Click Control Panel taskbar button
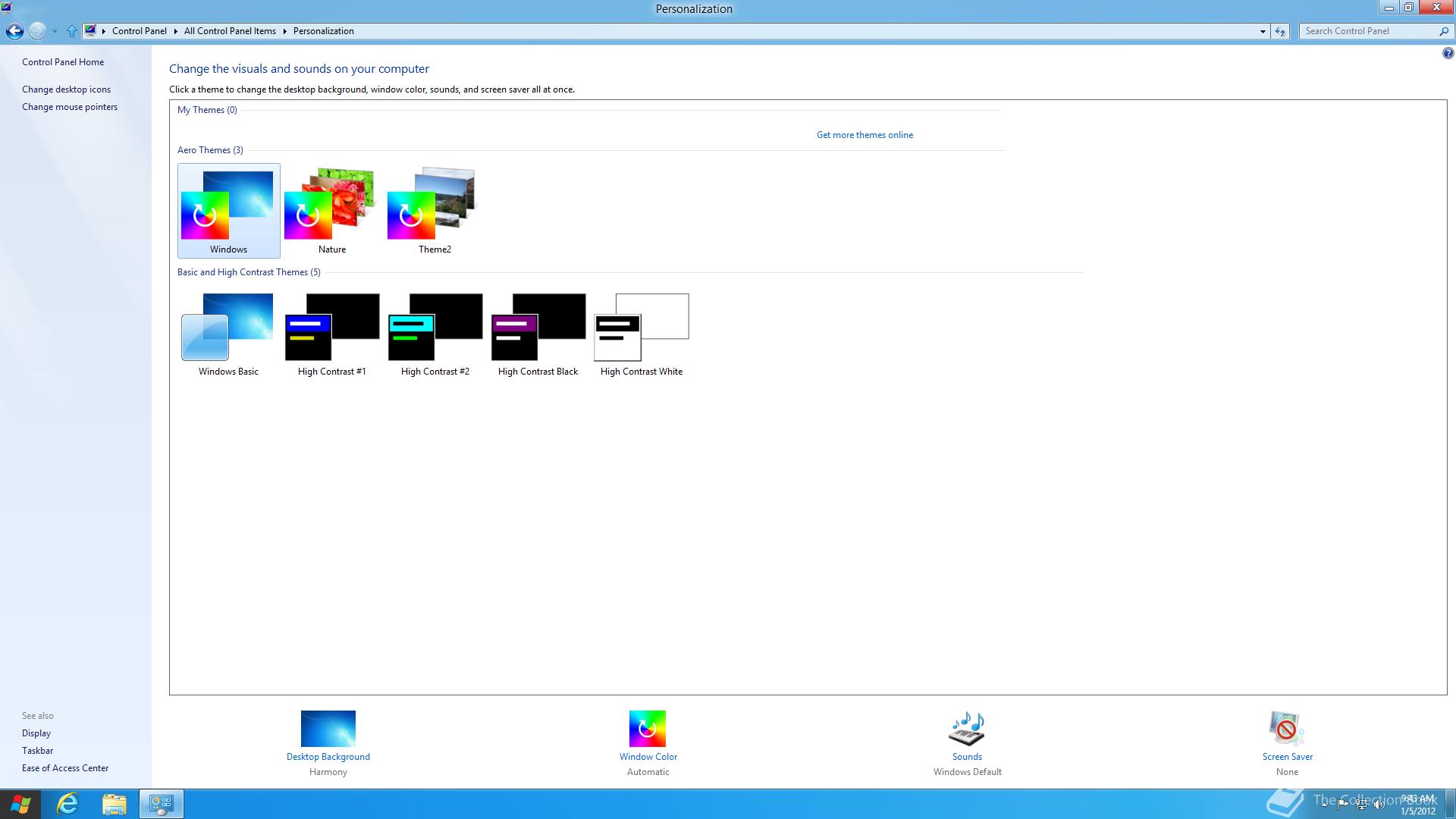Screen dimensions: 1456x819 [161, 804]
